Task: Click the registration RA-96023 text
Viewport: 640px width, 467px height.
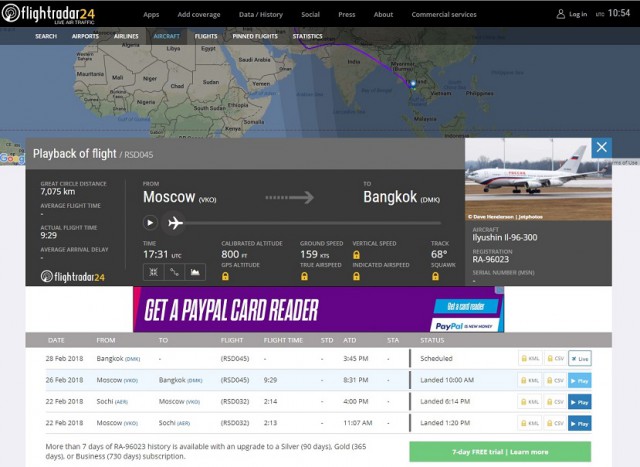Action: 491,259
